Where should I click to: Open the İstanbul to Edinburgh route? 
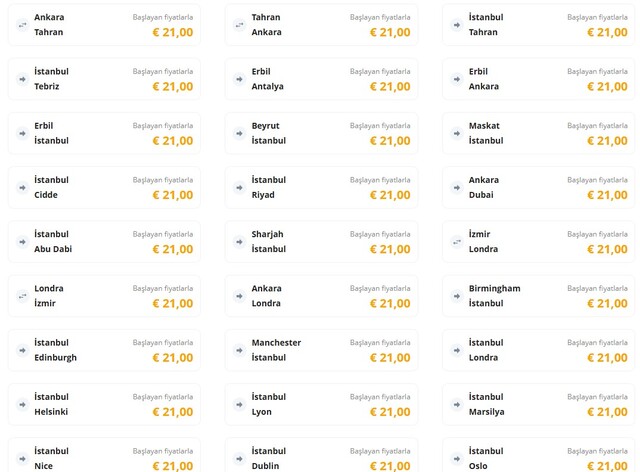coord(104,350)
